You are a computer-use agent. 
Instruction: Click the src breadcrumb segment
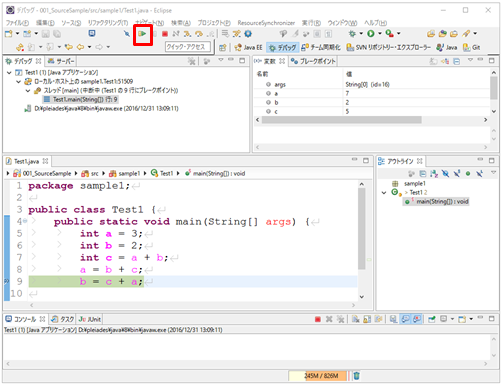[90, 173]
